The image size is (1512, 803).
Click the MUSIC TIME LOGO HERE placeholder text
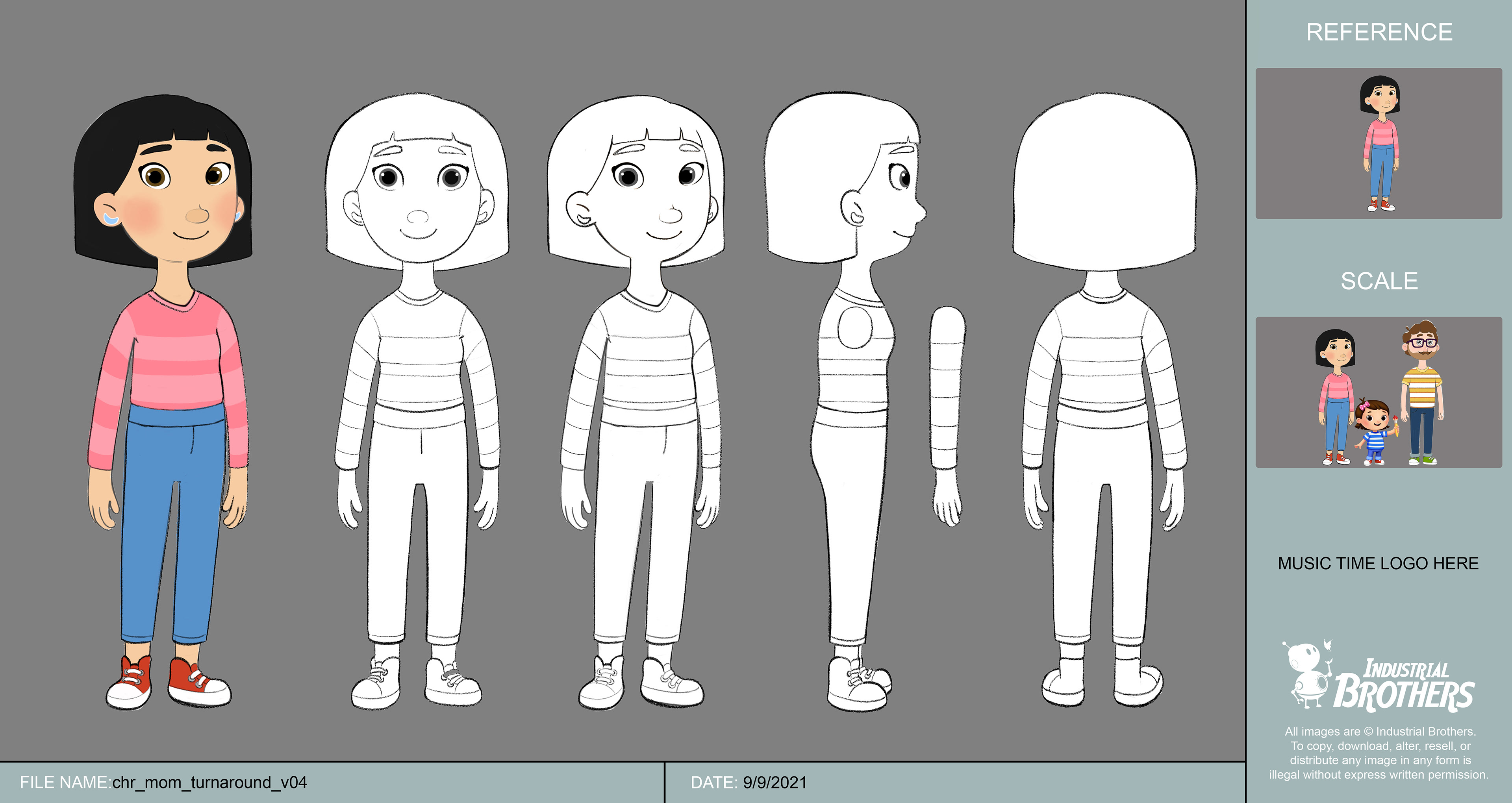click(x=1378, y=564)
